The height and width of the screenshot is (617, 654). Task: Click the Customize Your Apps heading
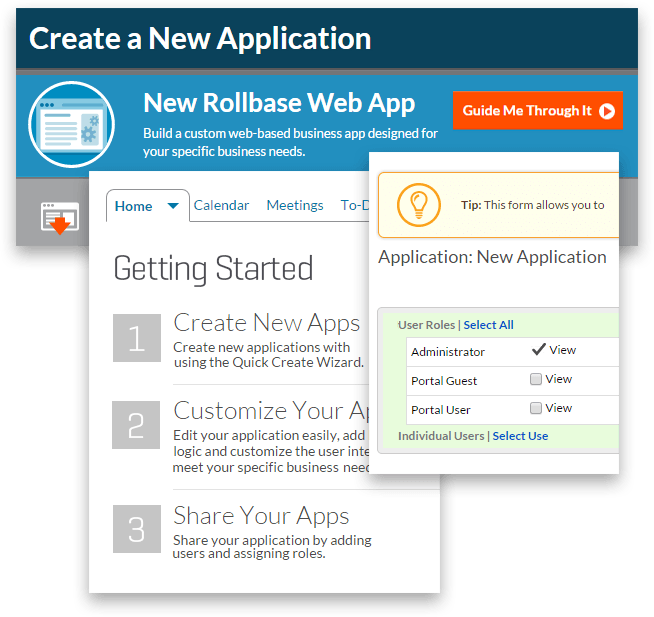coord(271,410)
